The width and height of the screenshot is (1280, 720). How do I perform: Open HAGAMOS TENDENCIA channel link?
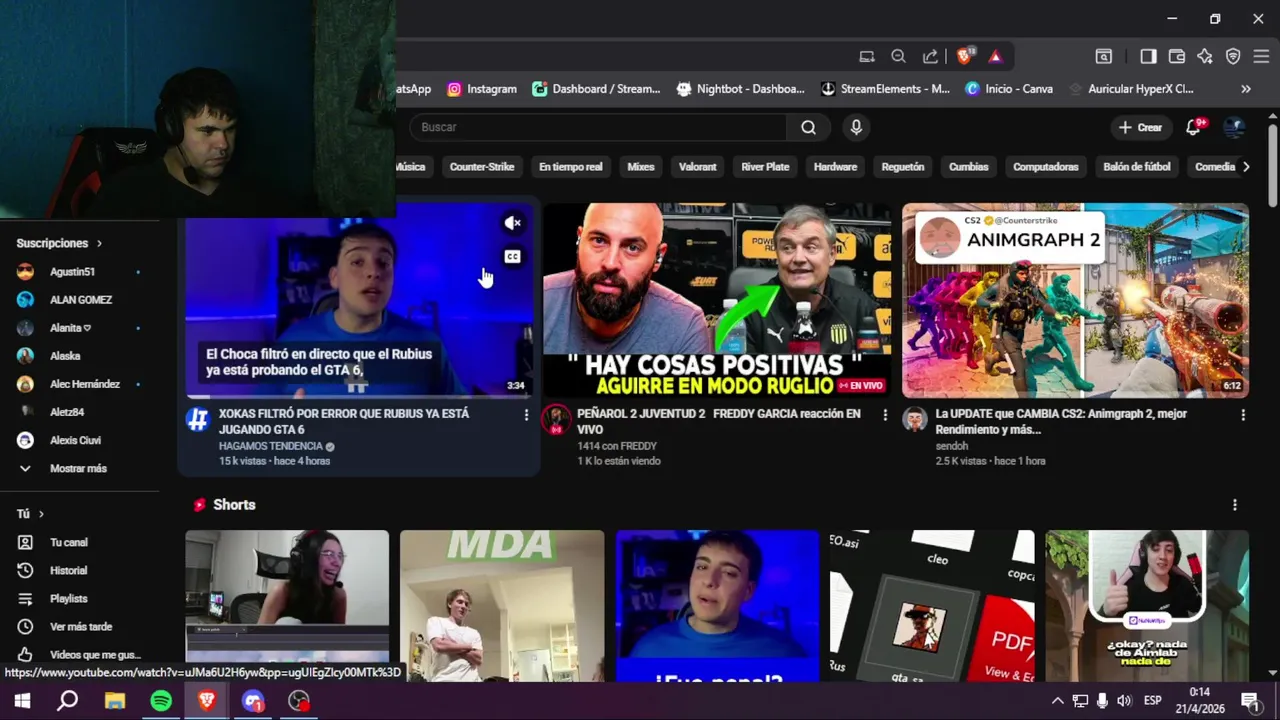pos(271,446)
